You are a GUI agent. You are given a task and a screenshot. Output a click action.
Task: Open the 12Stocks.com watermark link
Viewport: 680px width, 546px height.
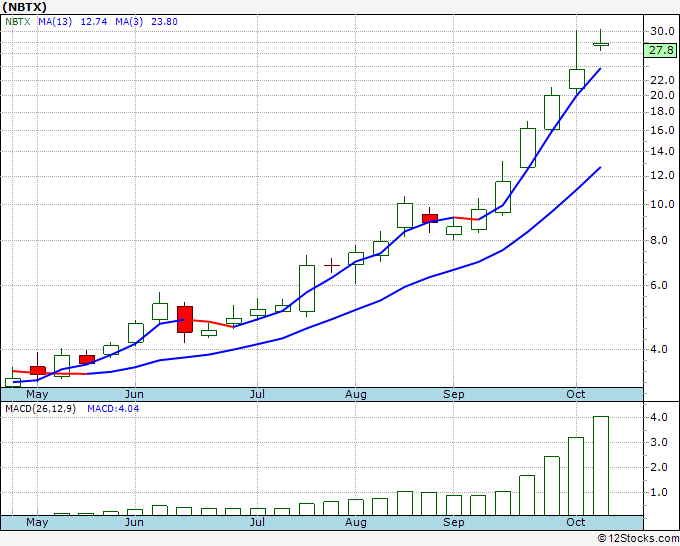click(x=638, y=538)
